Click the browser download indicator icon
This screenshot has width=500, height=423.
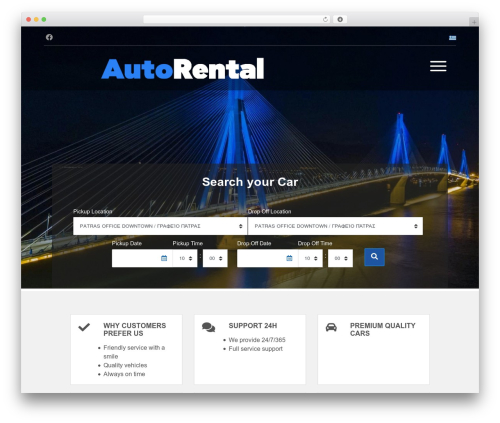point(340,19)
